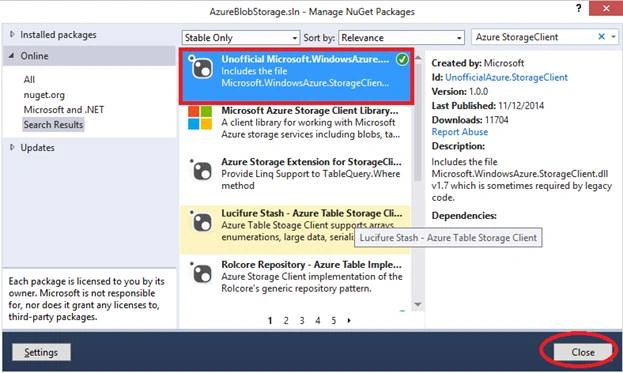Image resolution: width=623 pixels, height=373 pixels.
Task: Click the Settings button
Action: point(41,352)
